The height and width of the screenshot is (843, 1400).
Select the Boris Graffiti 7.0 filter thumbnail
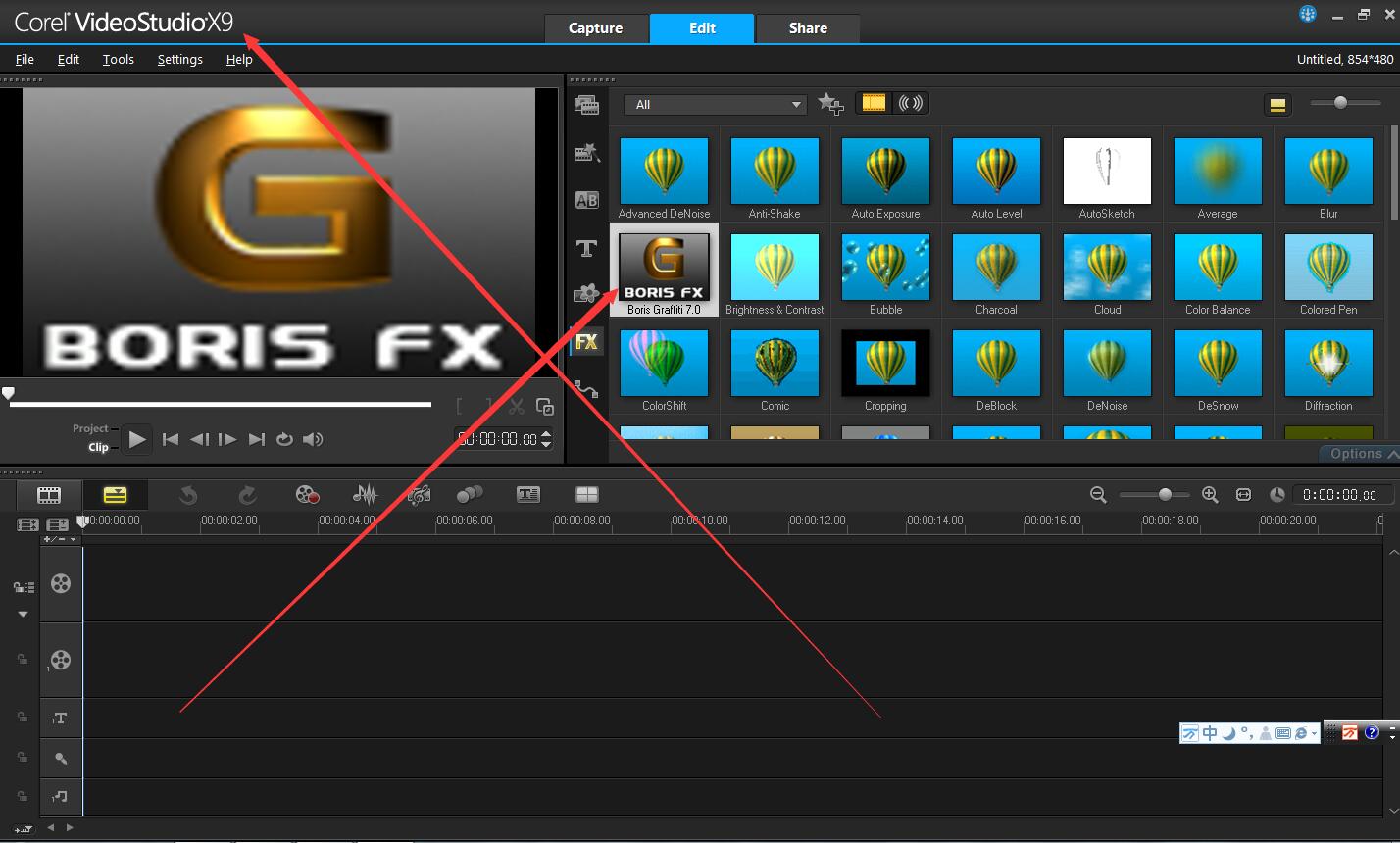click(x=664, y=270)
